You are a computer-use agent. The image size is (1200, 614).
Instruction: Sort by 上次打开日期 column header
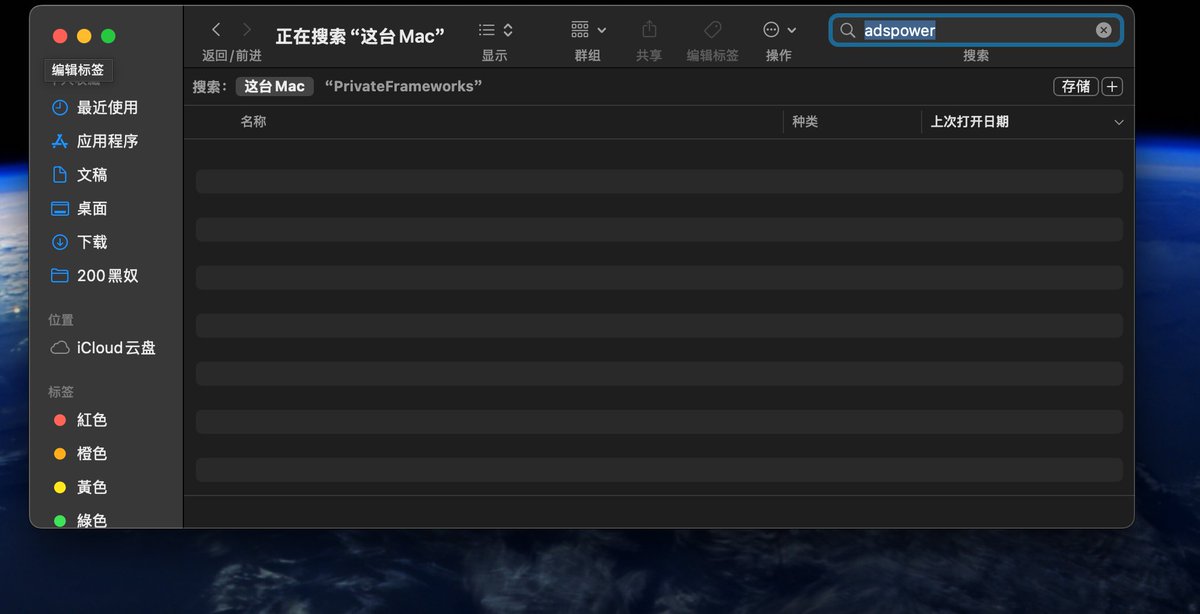969,121
